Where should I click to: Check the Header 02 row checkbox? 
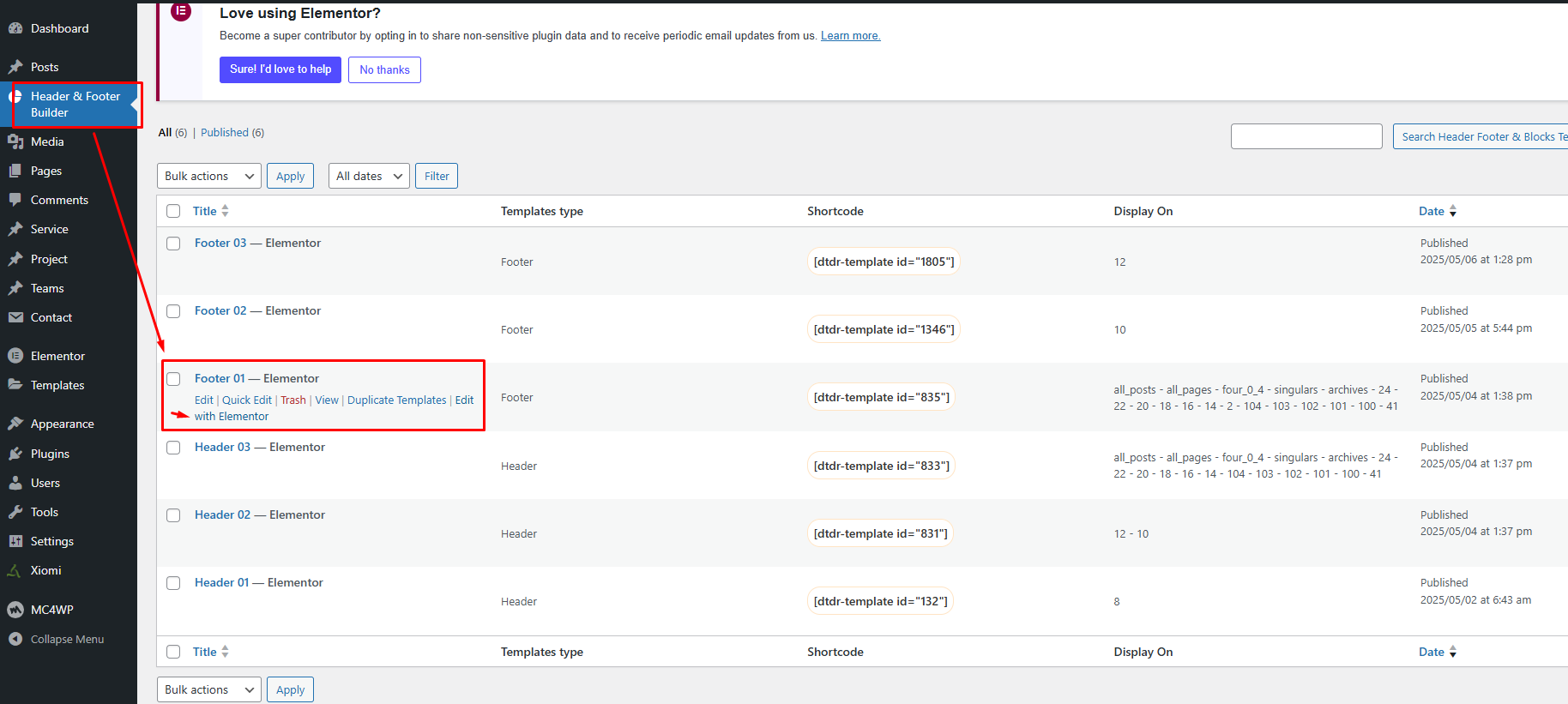pyautogui.click(x=173, y=515)
